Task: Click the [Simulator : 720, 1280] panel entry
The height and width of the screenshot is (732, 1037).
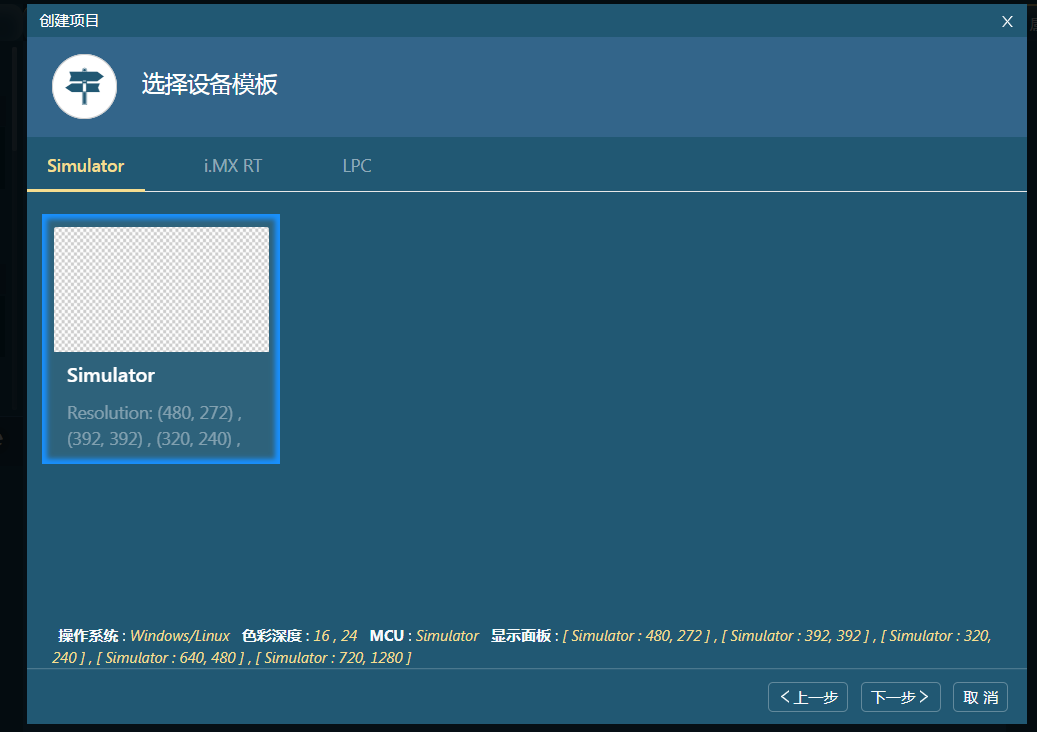Action: click(x=333, y=658)
